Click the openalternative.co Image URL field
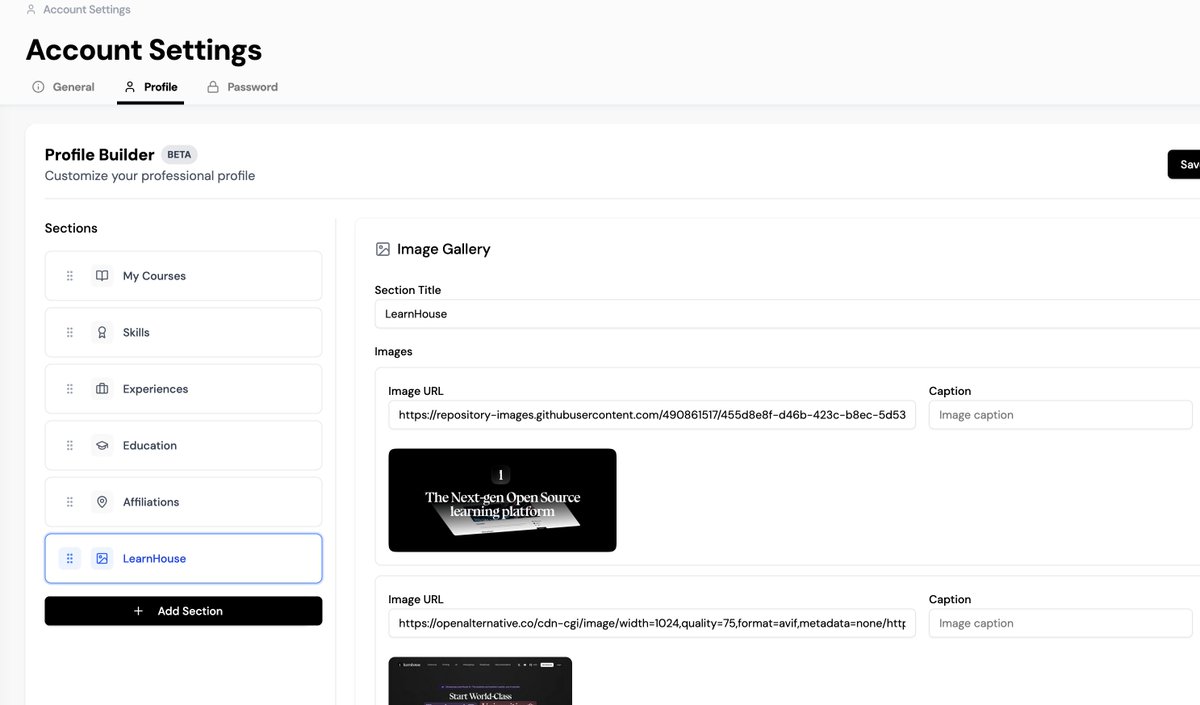Viewport: 1200px width, 705px height. (x=652, y=623)
